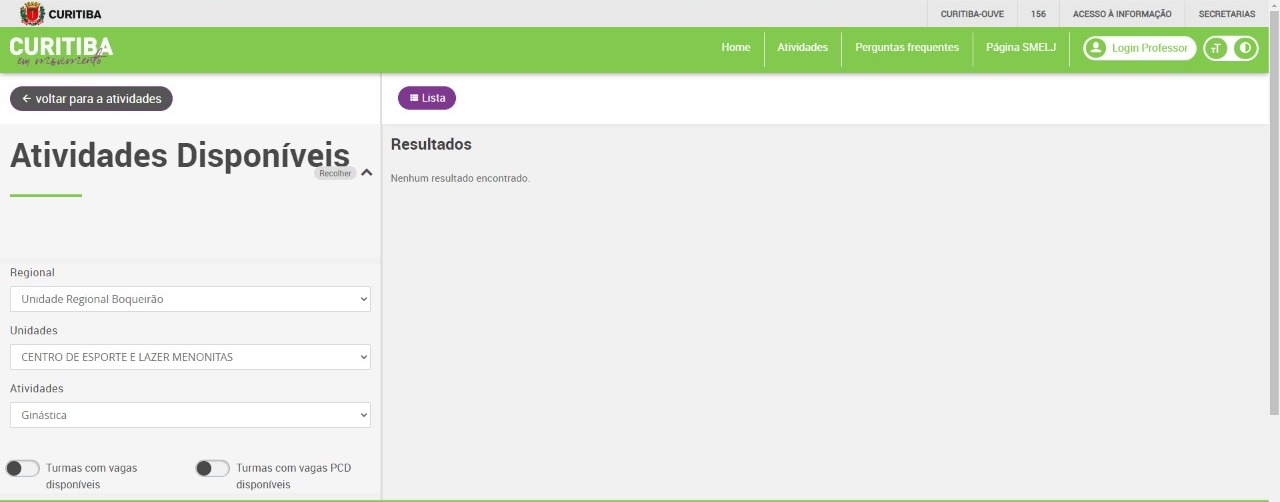The width and height of the screenshot is (1280, 502).
Task: Enable Turmas com vagas PCD disponíveis toggle
Action: 213,468
